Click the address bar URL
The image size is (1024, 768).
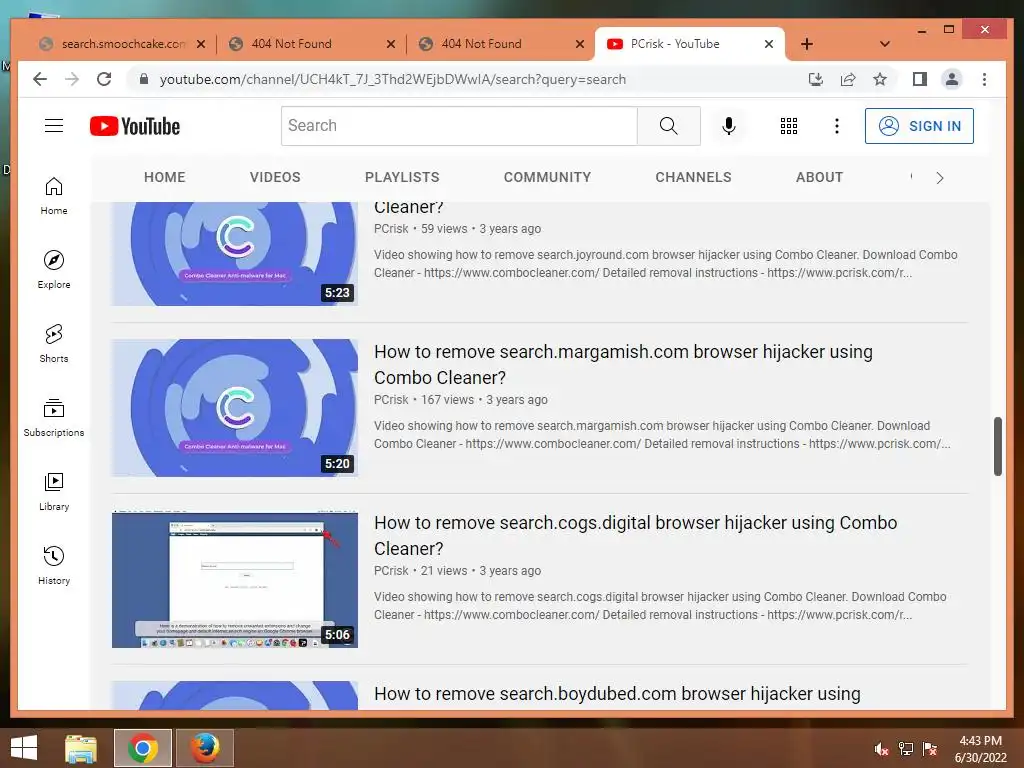click(392, 79)
